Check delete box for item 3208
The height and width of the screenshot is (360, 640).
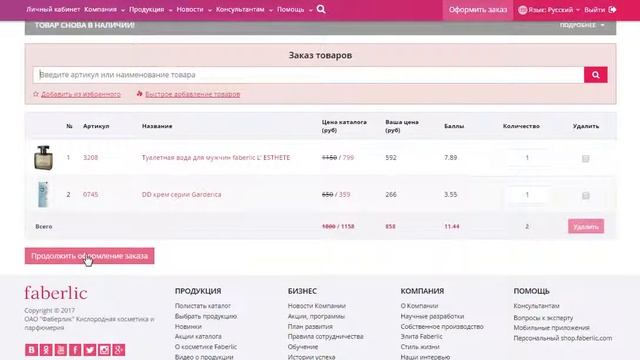(586, 158)
